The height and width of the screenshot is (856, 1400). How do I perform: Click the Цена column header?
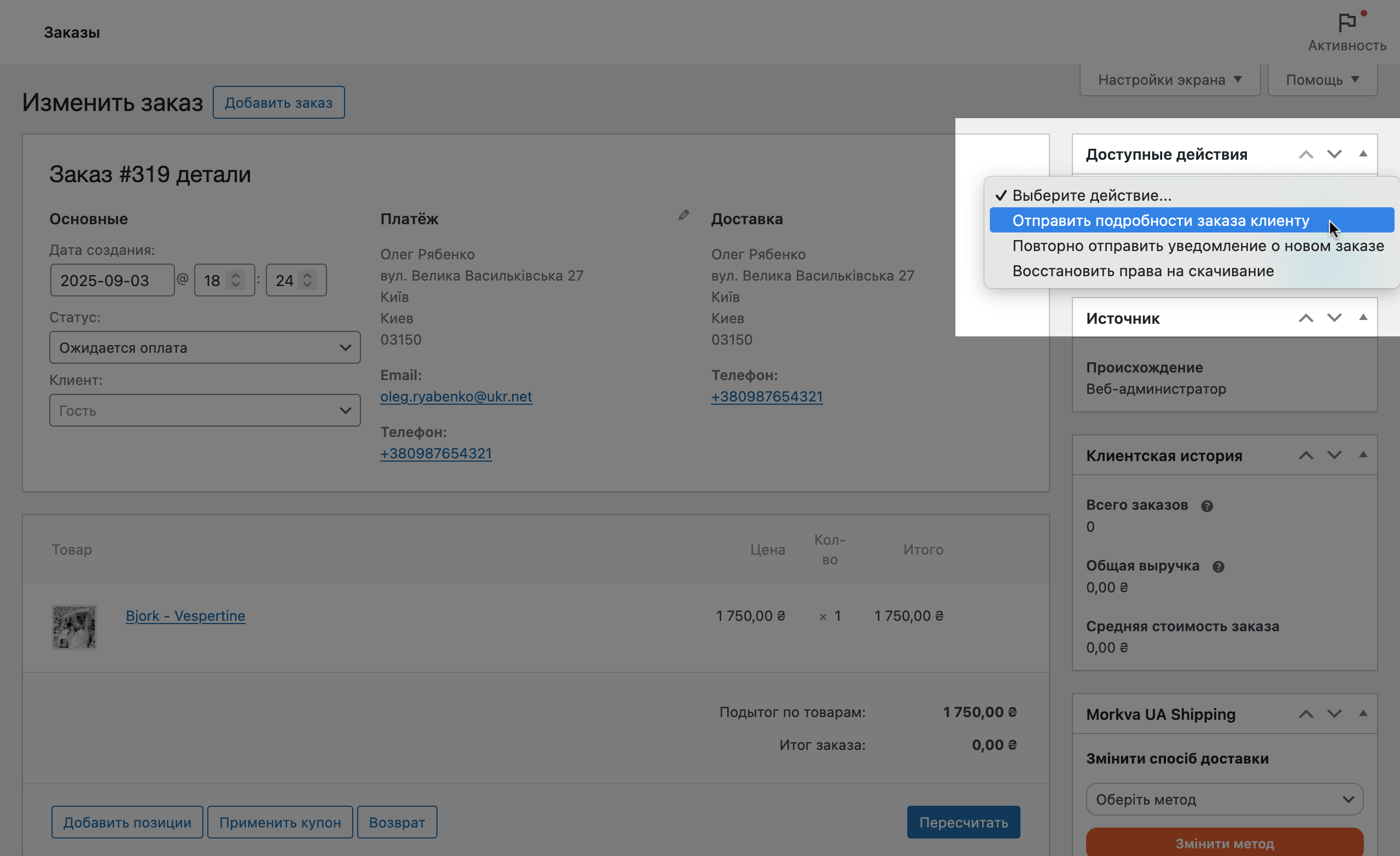coord(768,550)
